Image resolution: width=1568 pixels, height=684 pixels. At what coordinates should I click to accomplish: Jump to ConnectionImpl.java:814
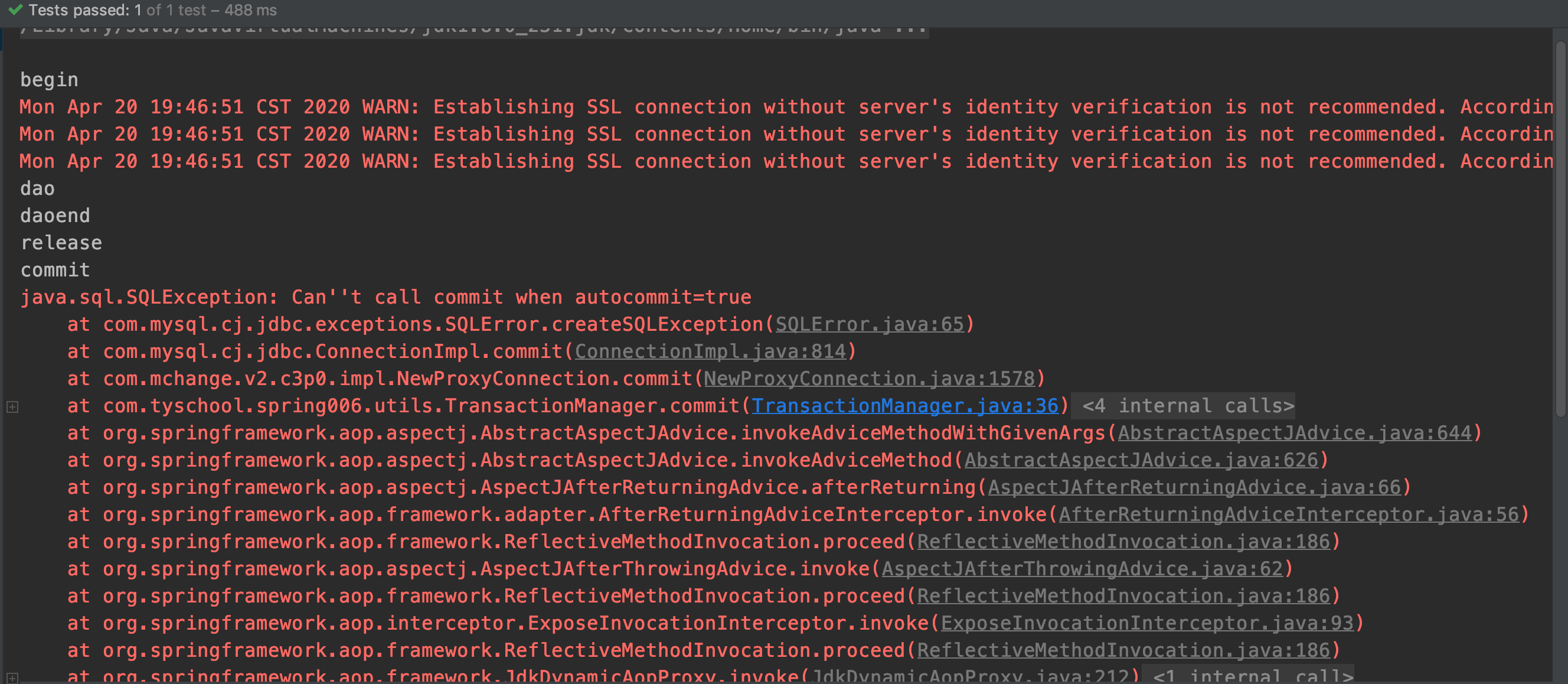coord(710,351)
